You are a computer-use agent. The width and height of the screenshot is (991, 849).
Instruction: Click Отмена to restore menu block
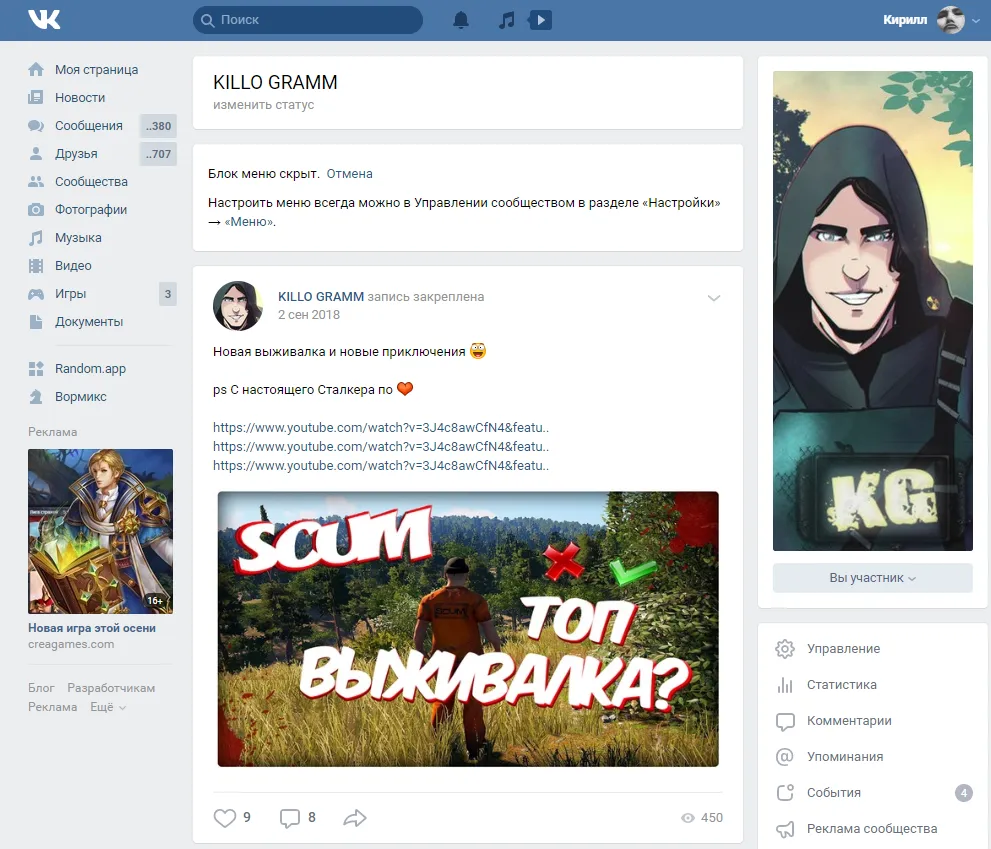[x=350, y=174]
